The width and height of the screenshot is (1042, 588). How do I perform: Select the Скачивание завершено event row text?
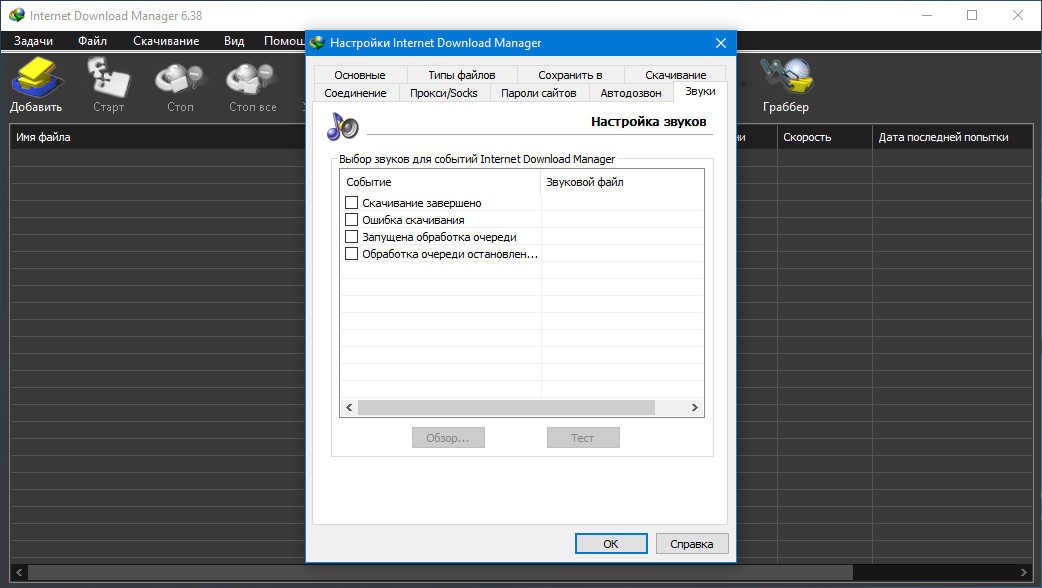tap(421, 203)
